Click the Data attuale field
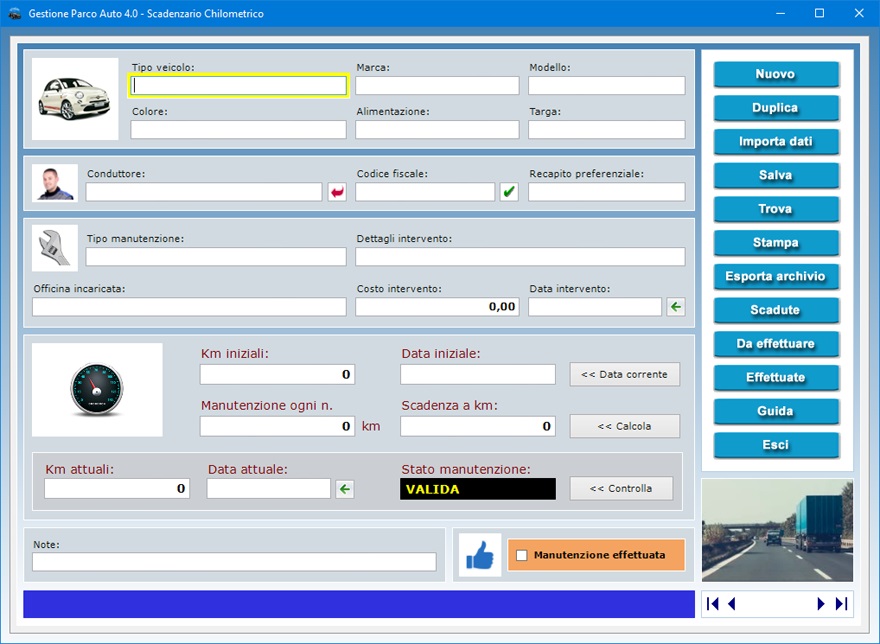This screenshot has height=644, width=880. (x=268, y=488)
